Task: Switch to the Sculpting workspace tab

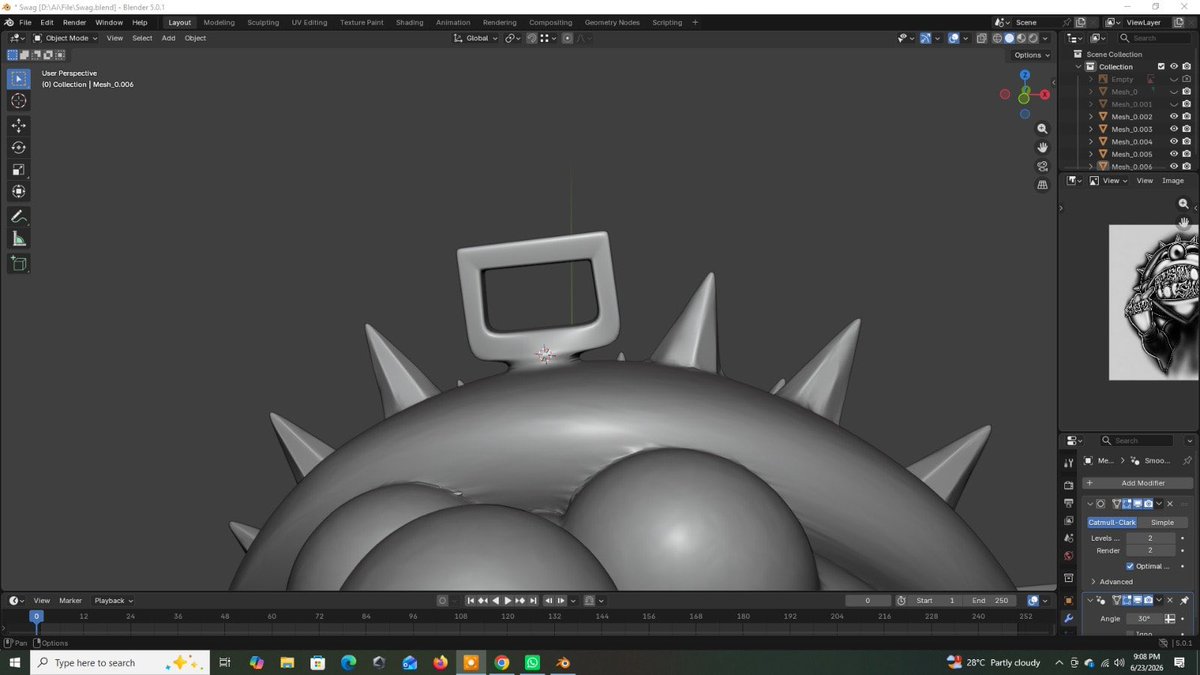Action: pos(263,22)
